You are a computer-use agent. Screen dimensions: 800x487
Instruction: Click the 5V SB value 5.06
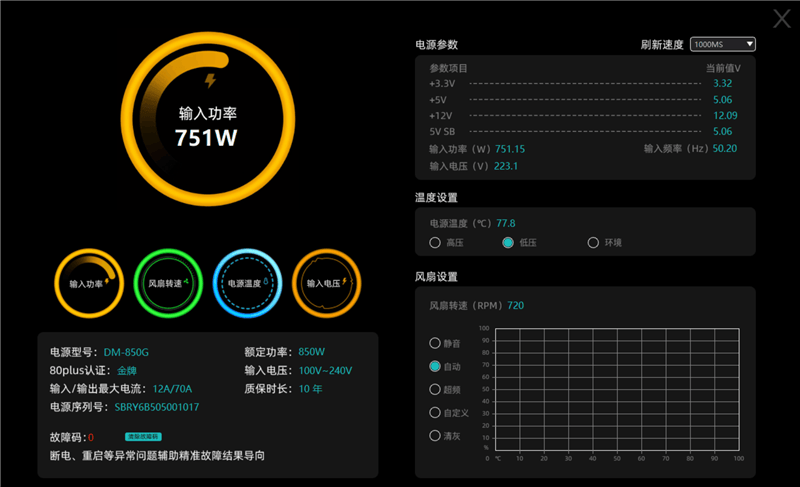click(722, 131)
